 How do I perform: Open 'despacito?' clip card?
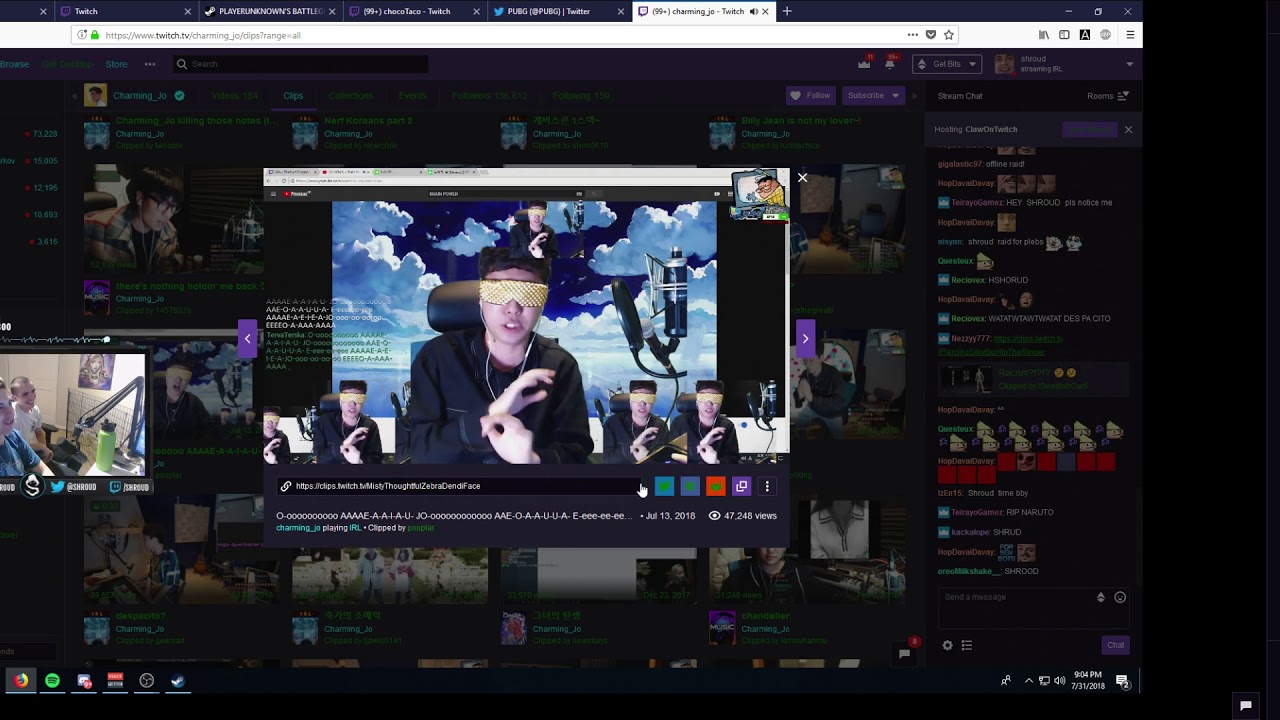pos(141,616)
